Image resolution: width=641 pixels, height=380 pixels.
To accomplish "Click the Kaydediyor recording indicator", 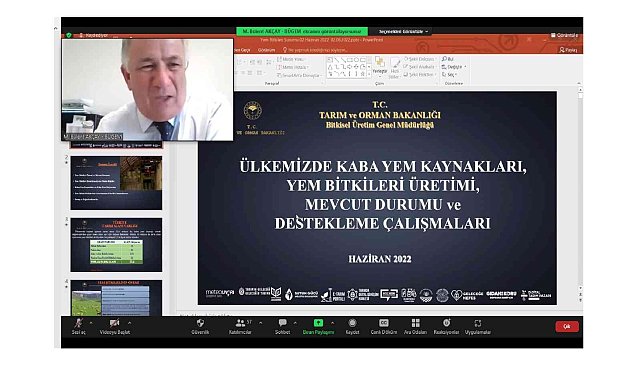I will pyautogui.click(x=94, y=36).
